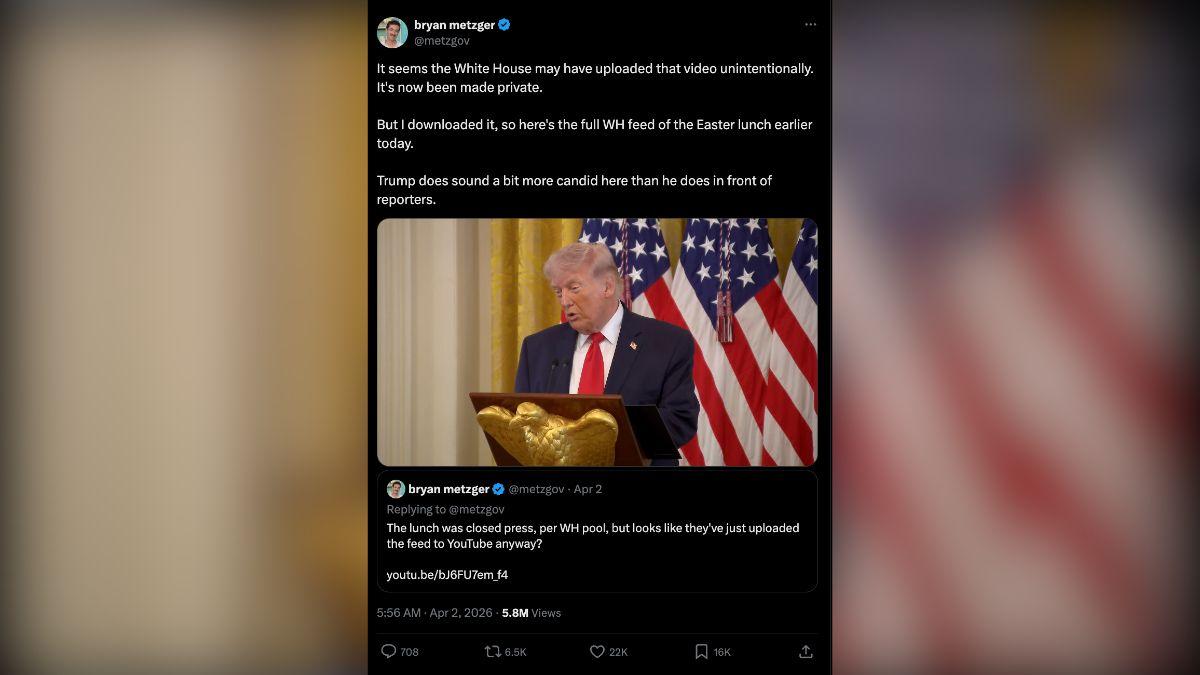Open the youtu.be/bJ6FU7em_f4 link

coord(447,575)
